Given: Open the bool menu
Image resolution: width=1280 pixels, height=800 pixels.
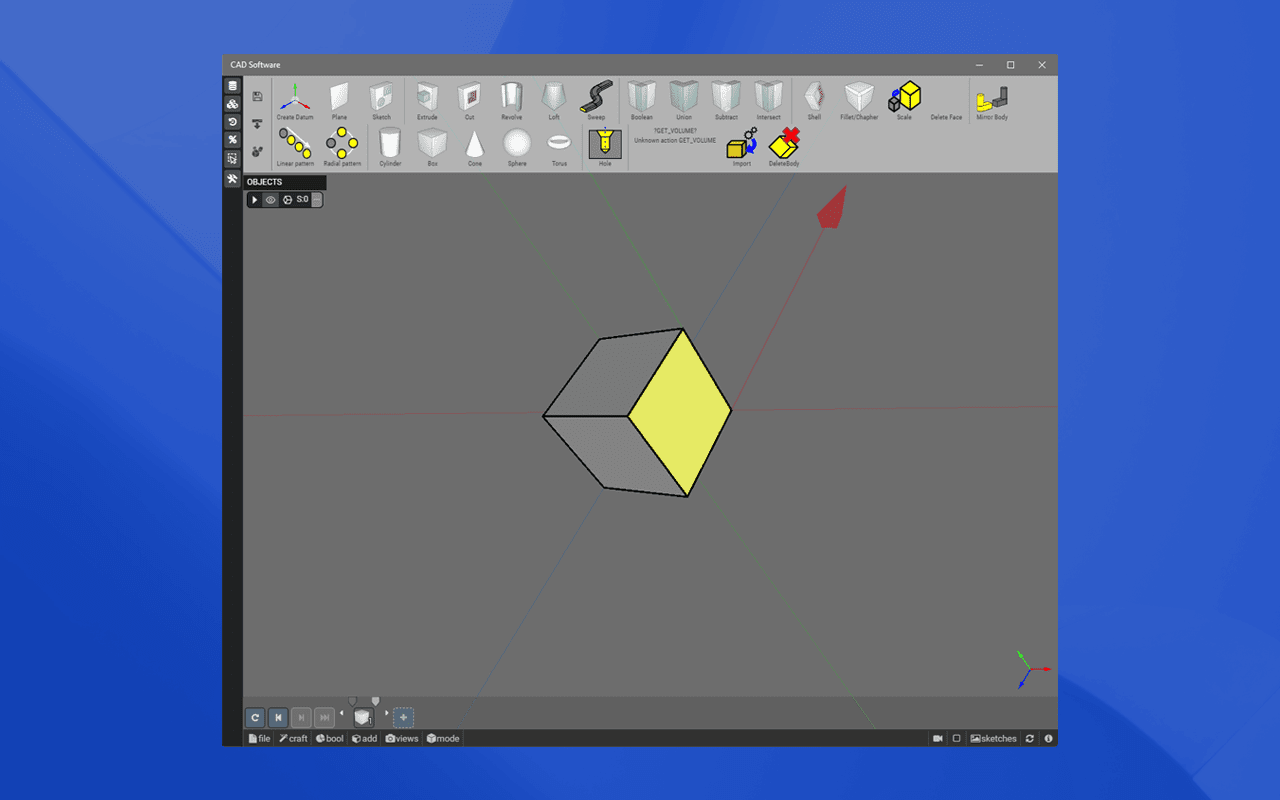Looking at the screenshot, I should click(330, 738).
